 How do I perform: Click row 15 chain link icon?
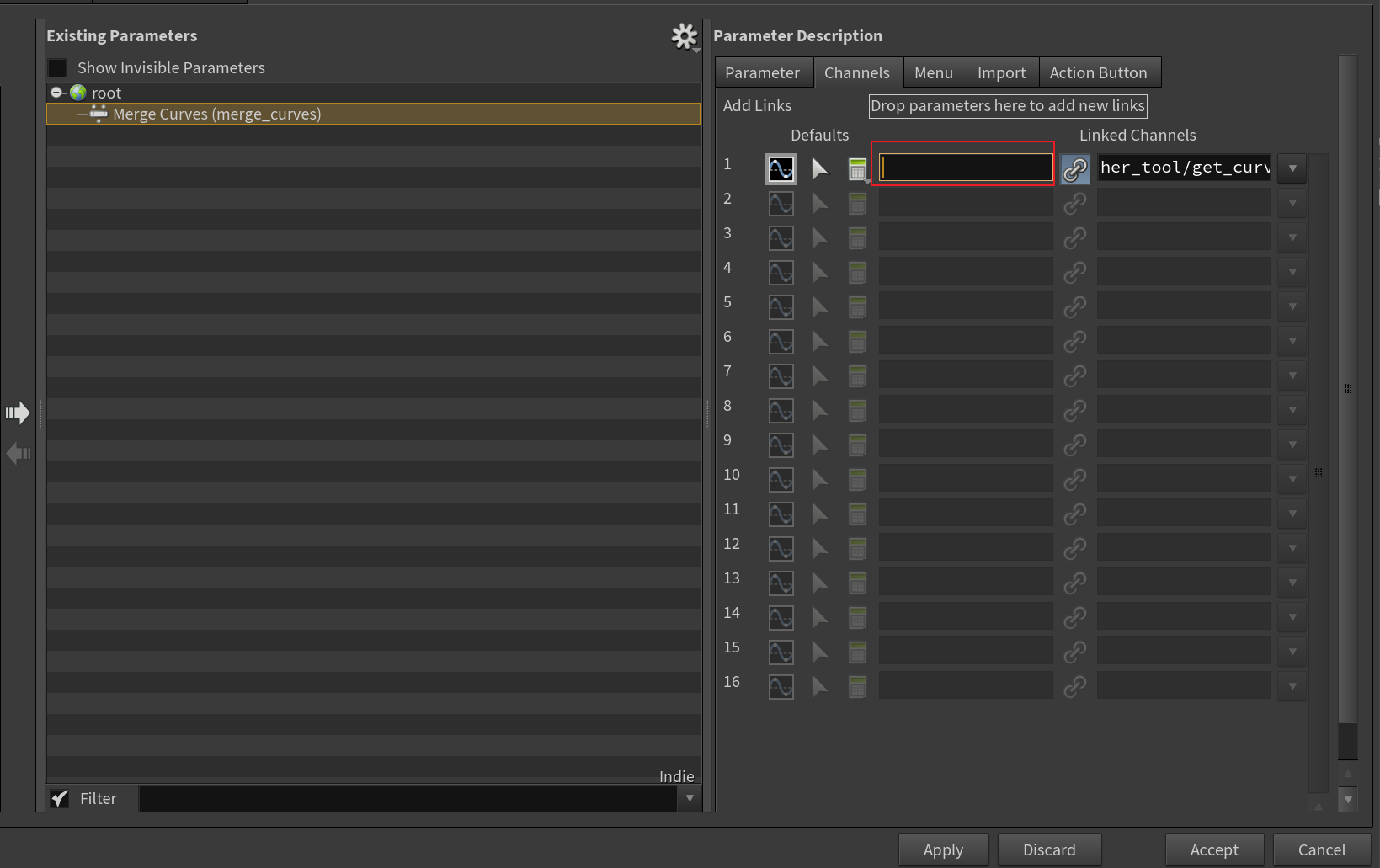[x=1075, y=652]
